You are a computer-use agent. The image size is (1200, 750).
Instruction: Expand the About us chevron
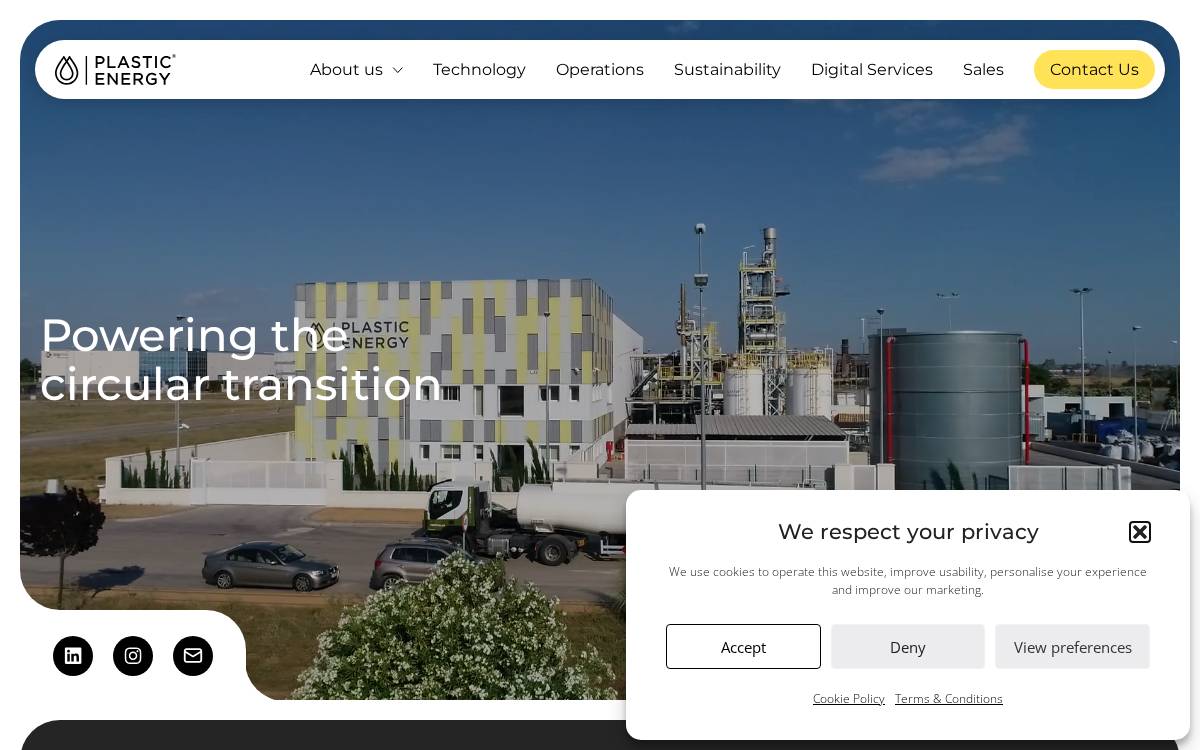(397, 70)
